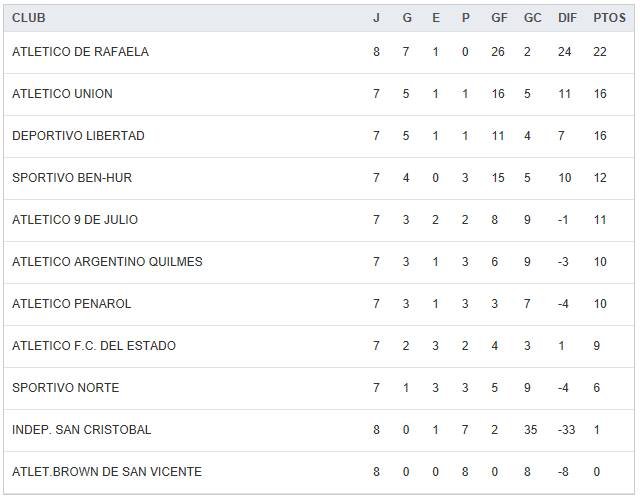
Task: Click the GC column header
Action: 532,18
